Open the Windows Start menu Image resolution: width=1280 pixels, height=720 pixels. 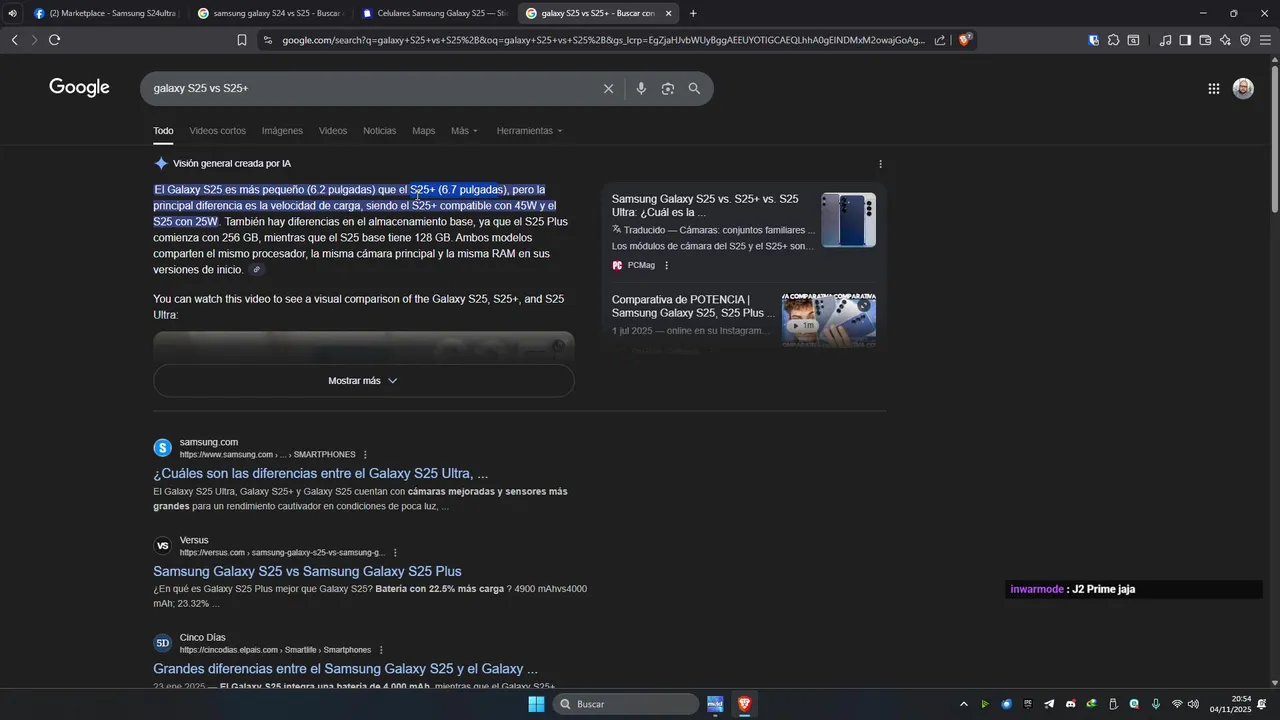[536, 704]
